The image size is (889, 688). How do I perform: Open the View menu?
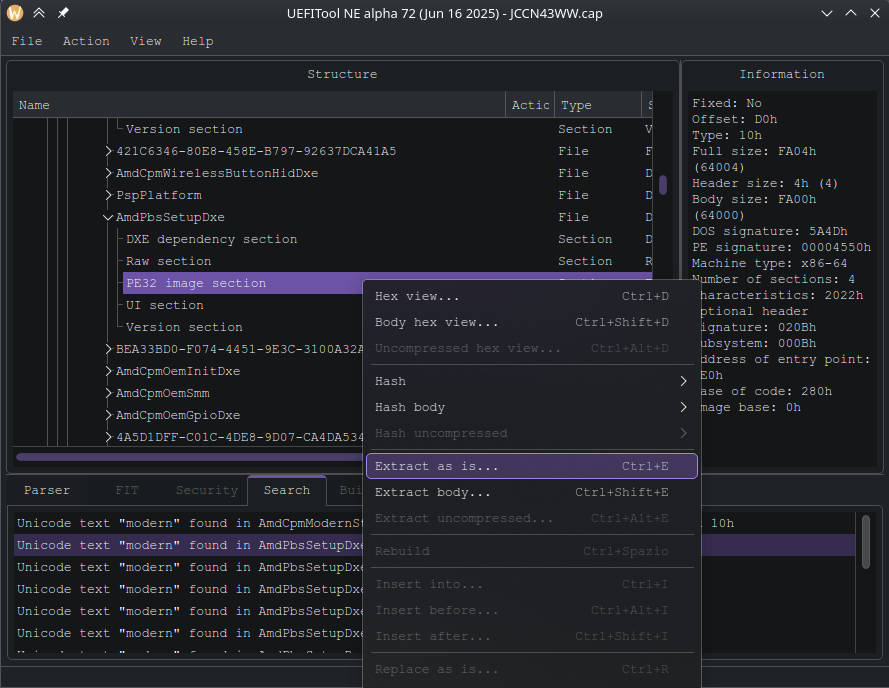(x=146, y=41)
